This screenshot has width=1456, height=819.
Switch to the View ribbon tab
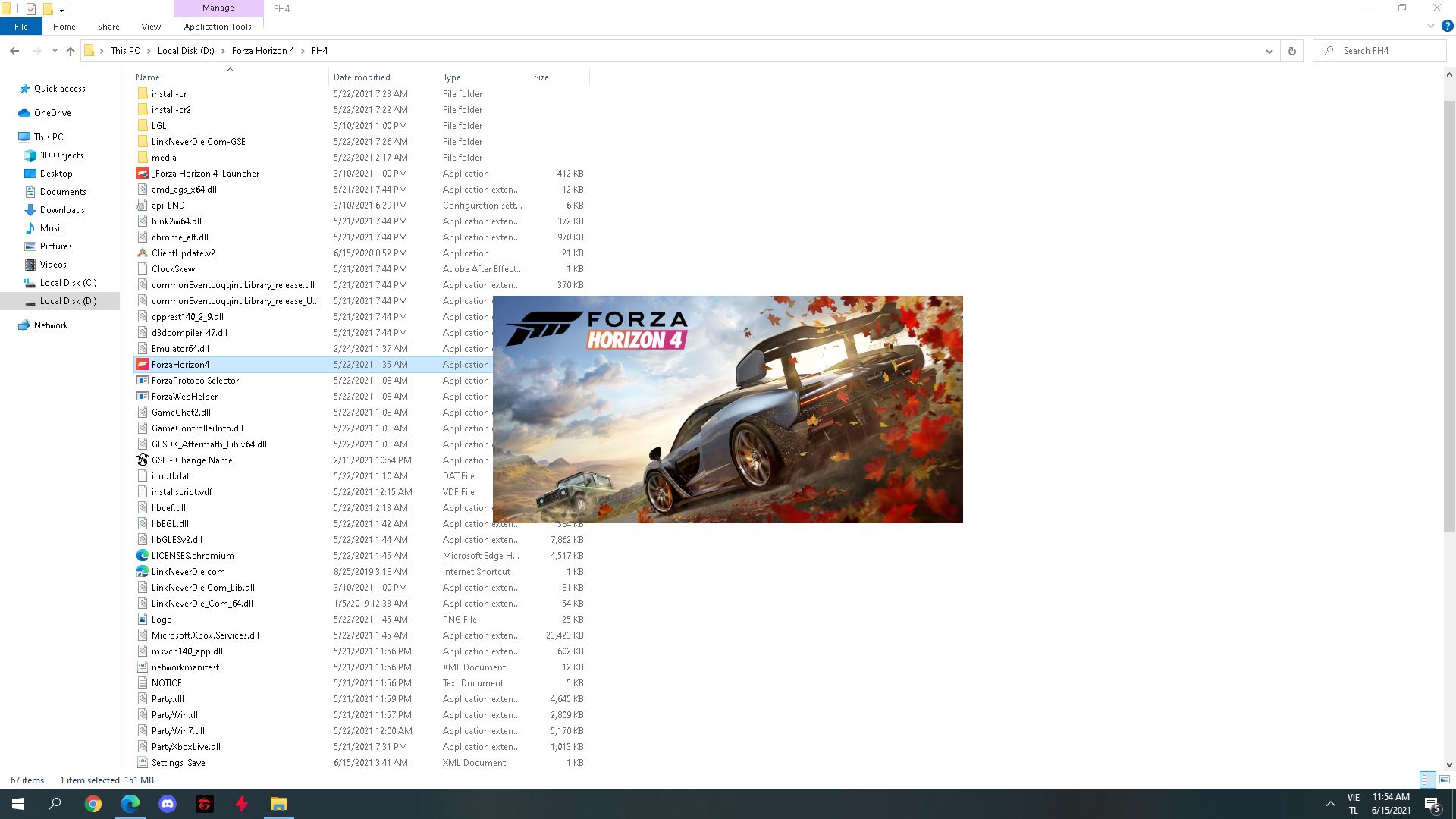coord(150,26)
